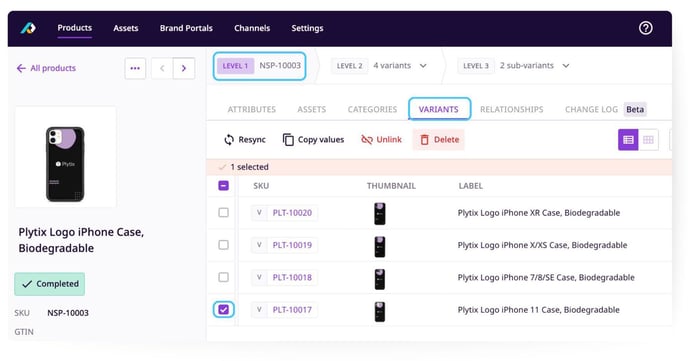Click the Resync button
This screenshot has width=688, height=361.
point(245,139)
